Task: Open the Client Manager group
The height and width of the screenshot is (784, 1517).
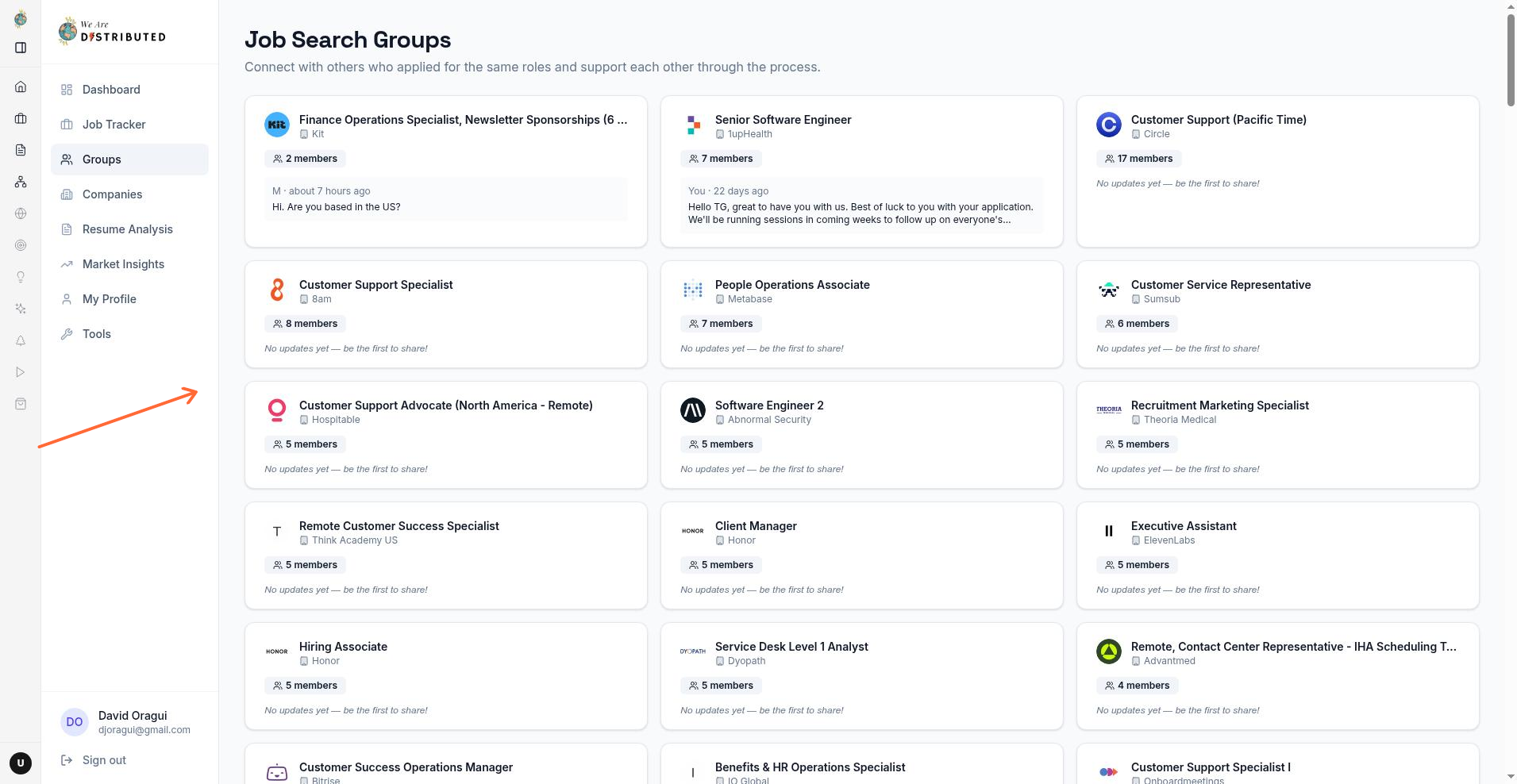Action: point(756,526)
